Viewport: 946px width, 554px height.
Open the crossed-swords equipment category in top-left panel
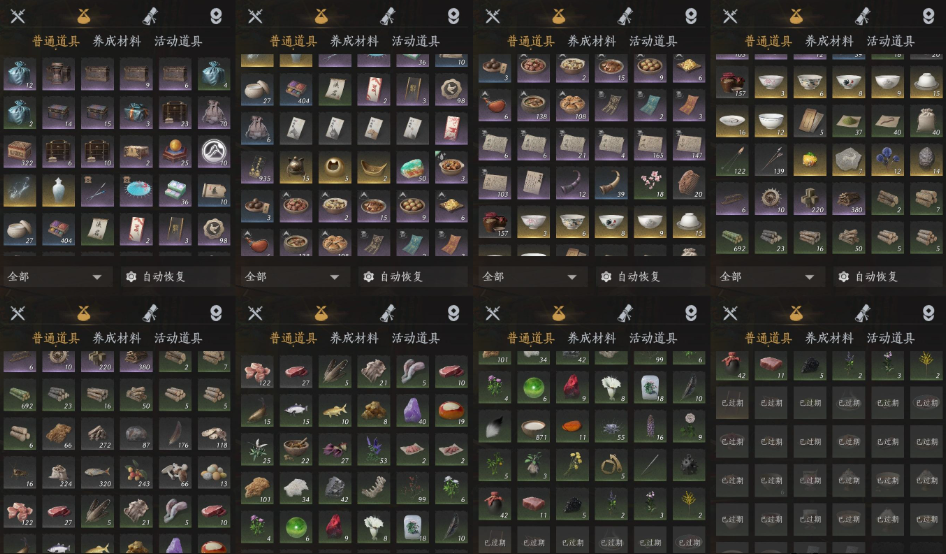17,16
